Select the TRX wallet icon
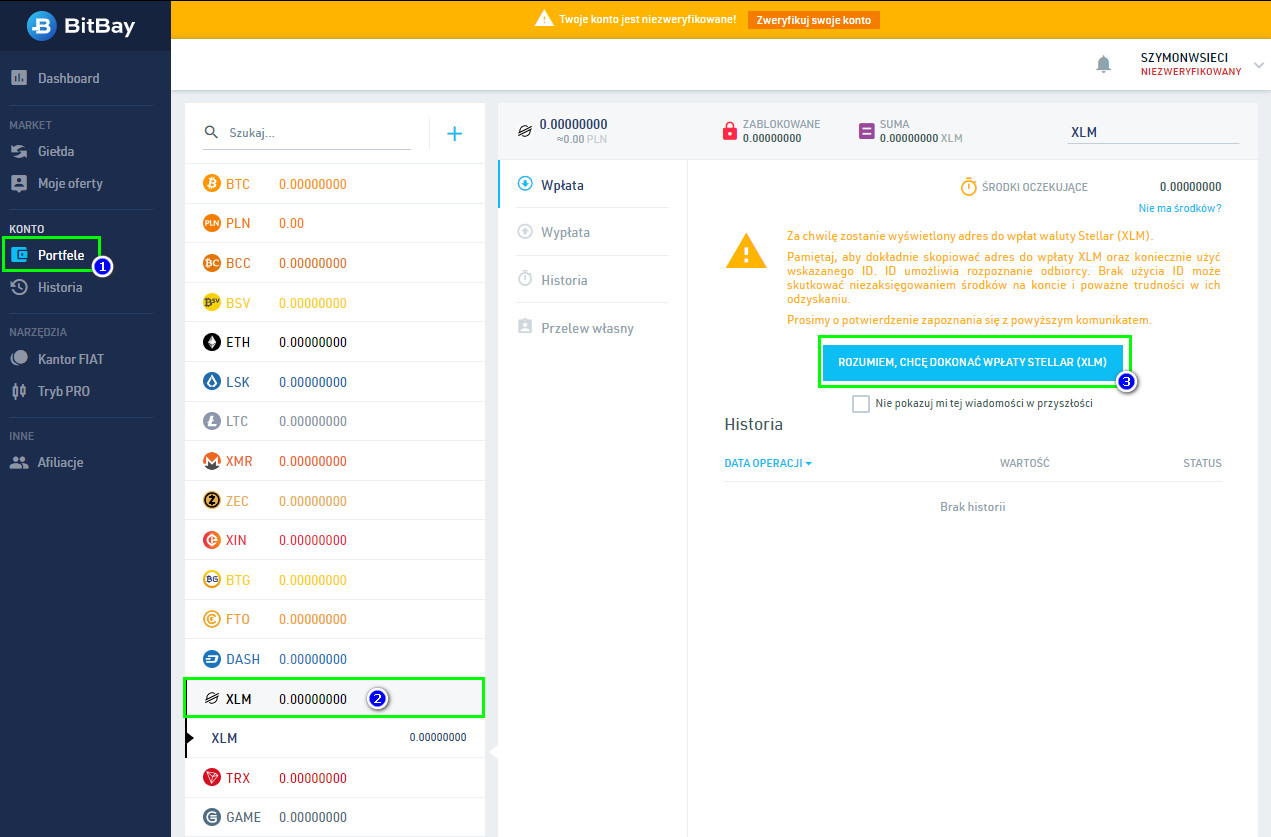 click(x=211, y=778)
